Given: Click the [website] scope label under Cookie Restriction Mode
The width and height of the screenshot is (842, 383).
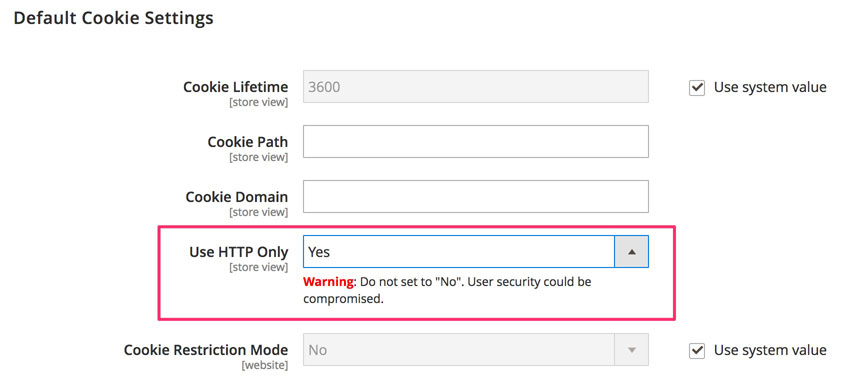Looking at the screenshot, I should coord(265,365).
